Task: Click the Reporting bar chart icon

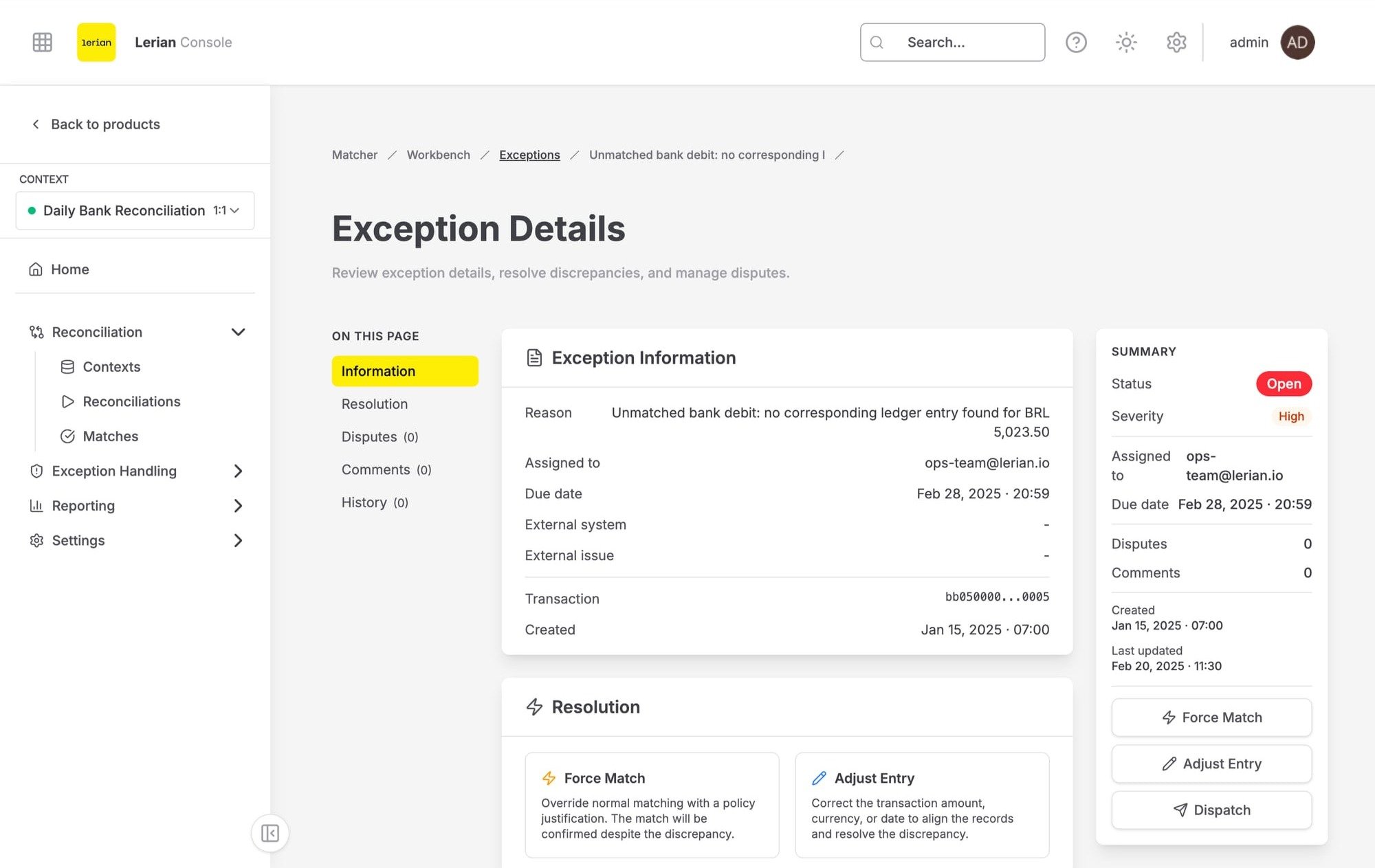Action: point(36,506)
